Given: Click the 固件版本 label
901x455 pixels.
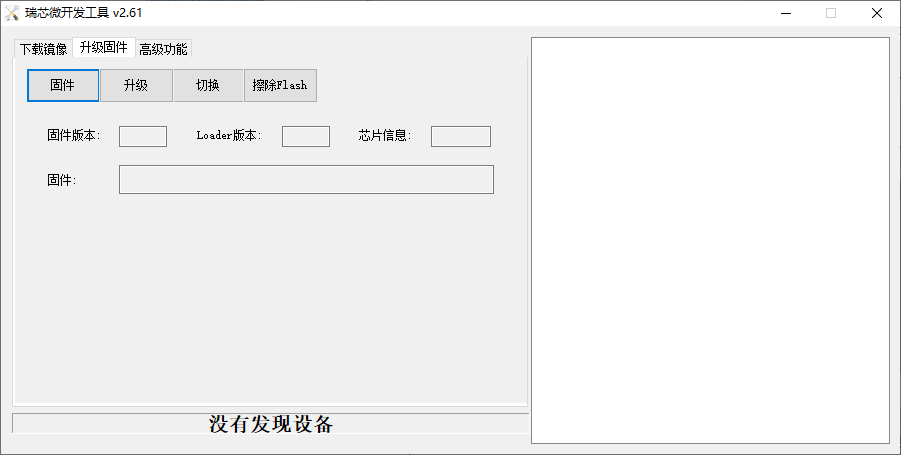Looking at the screenshot, I should pos(74,136).
